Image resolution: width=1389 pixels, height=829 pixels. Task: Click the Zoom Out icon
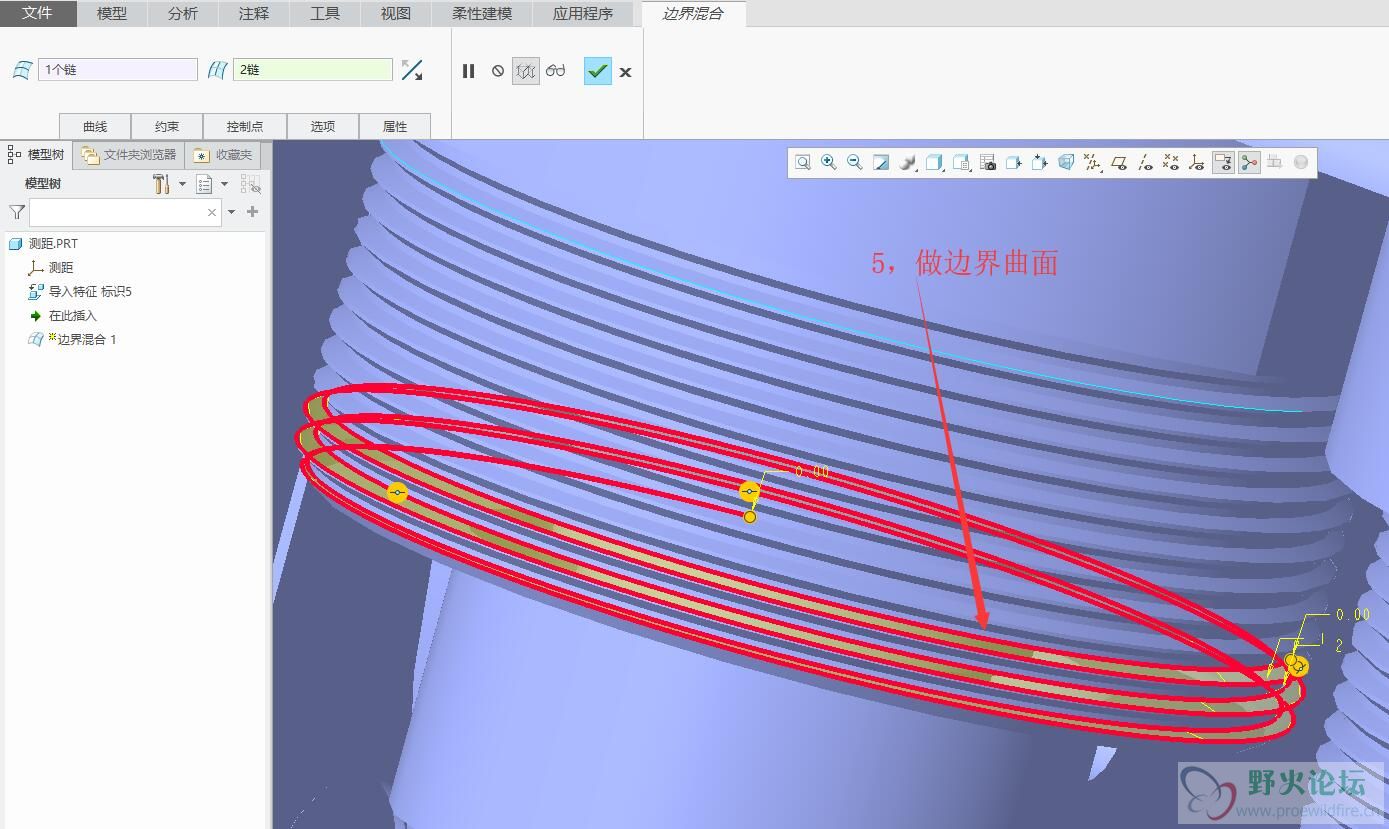click(855, 162)
